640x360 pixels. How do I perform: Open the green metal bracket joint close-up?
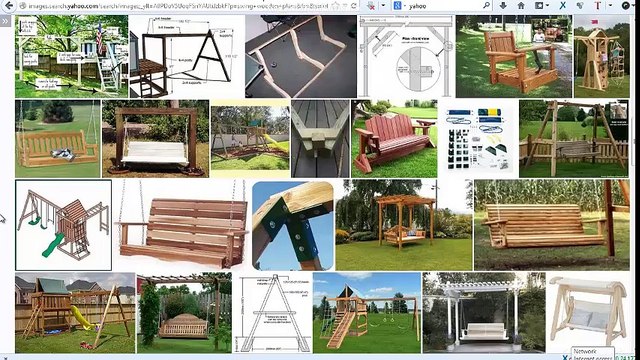(x=293, y=226)
